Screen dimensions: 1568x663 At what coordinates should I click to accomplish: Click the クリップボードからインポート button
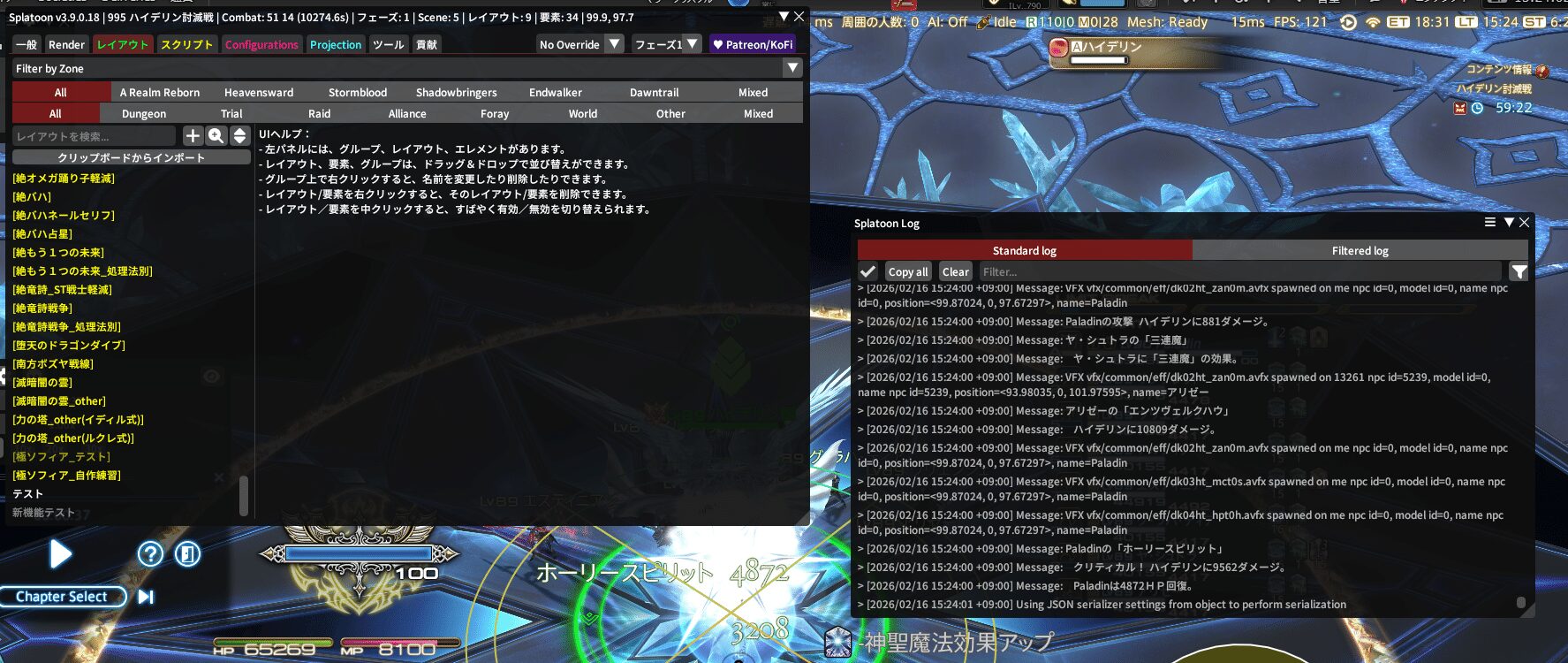point(132,157)
